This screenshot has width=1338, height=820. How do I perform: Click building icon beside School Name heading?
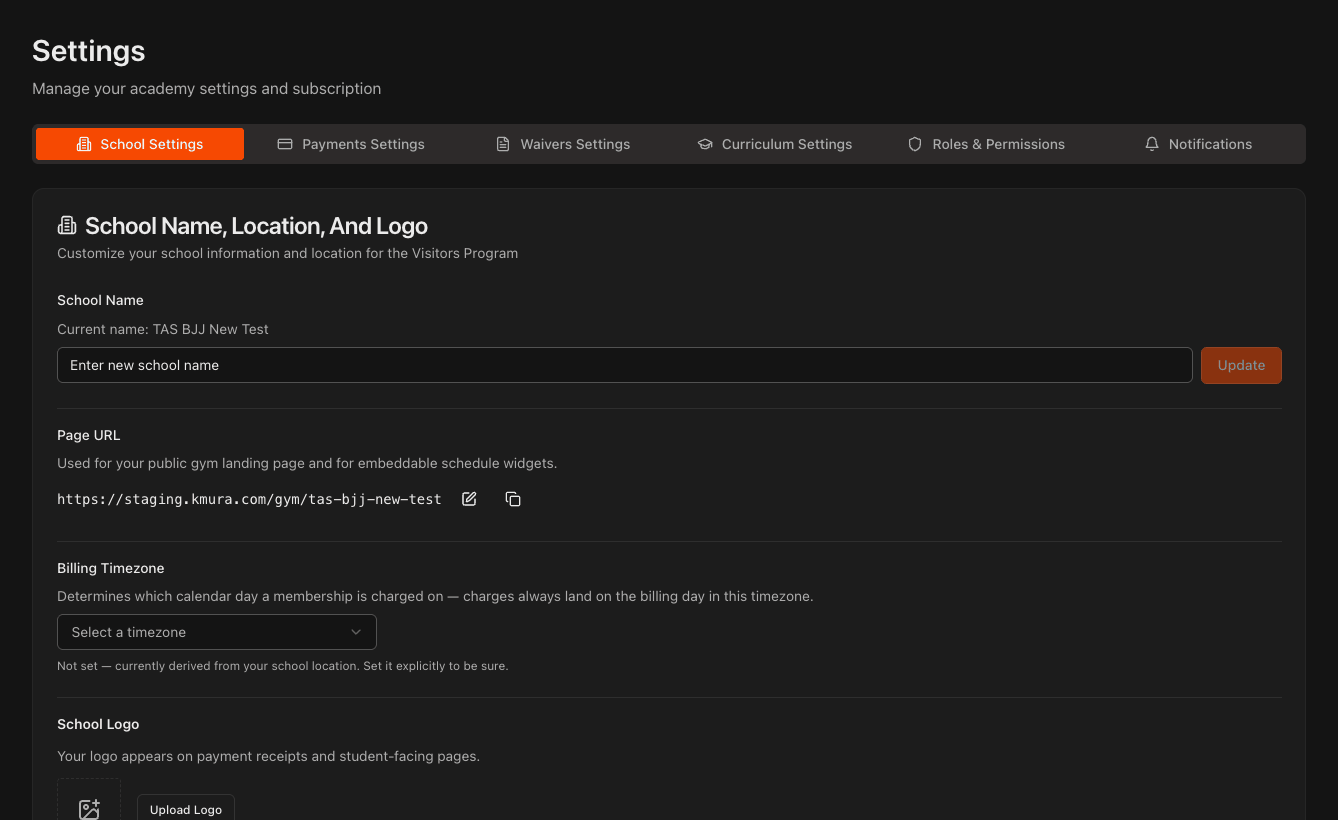pyautogui.click(x=67, y=226)
